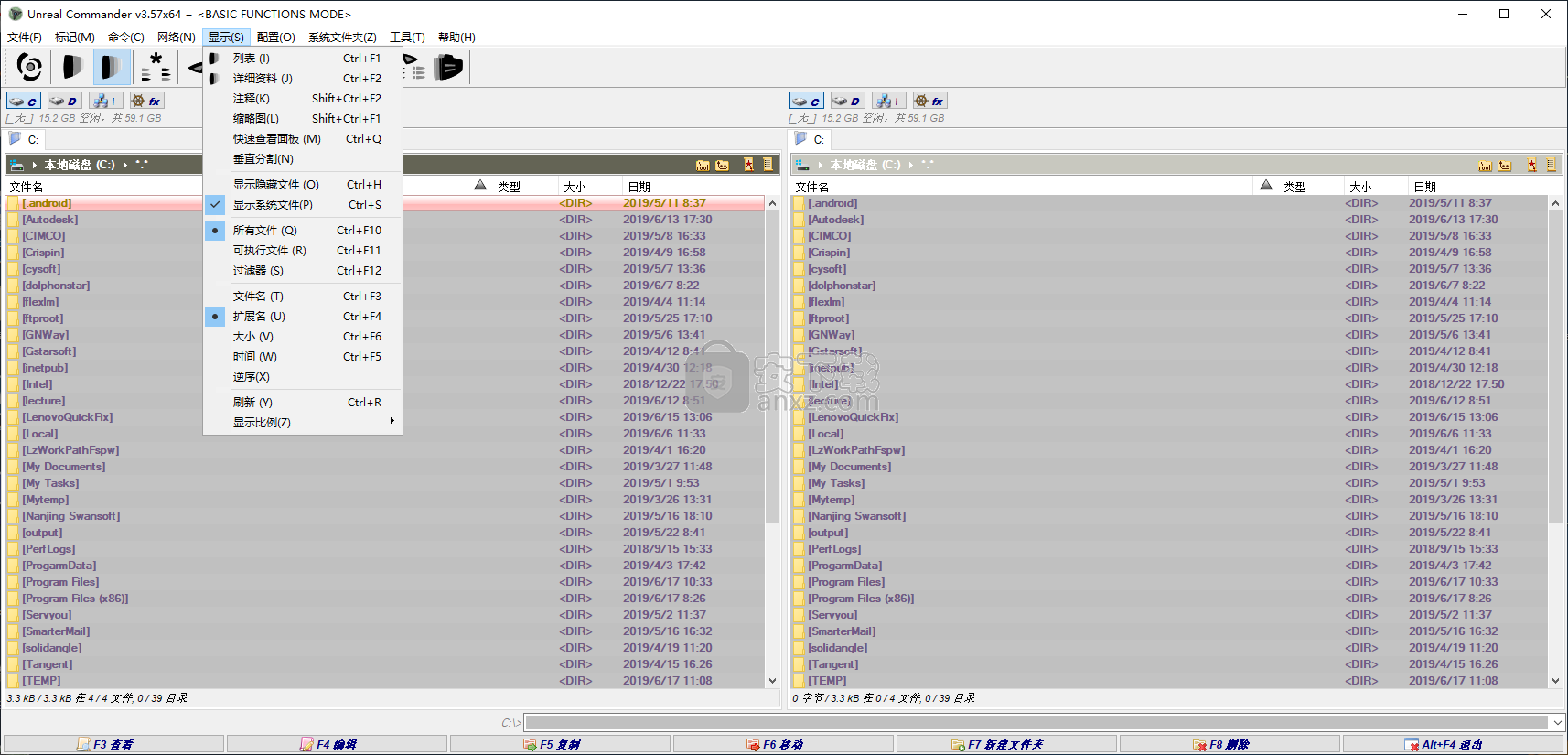Expand arrow before 本地磁盘 (C:) in left path

pos(35,166)
